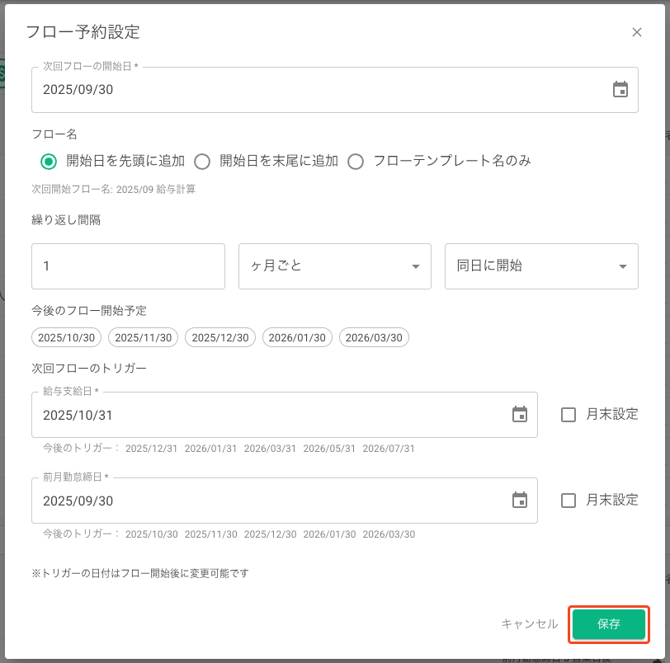Select the 2026/03/30 upcoming start chip
670x663 pixels.
click(x=374, y=338)
